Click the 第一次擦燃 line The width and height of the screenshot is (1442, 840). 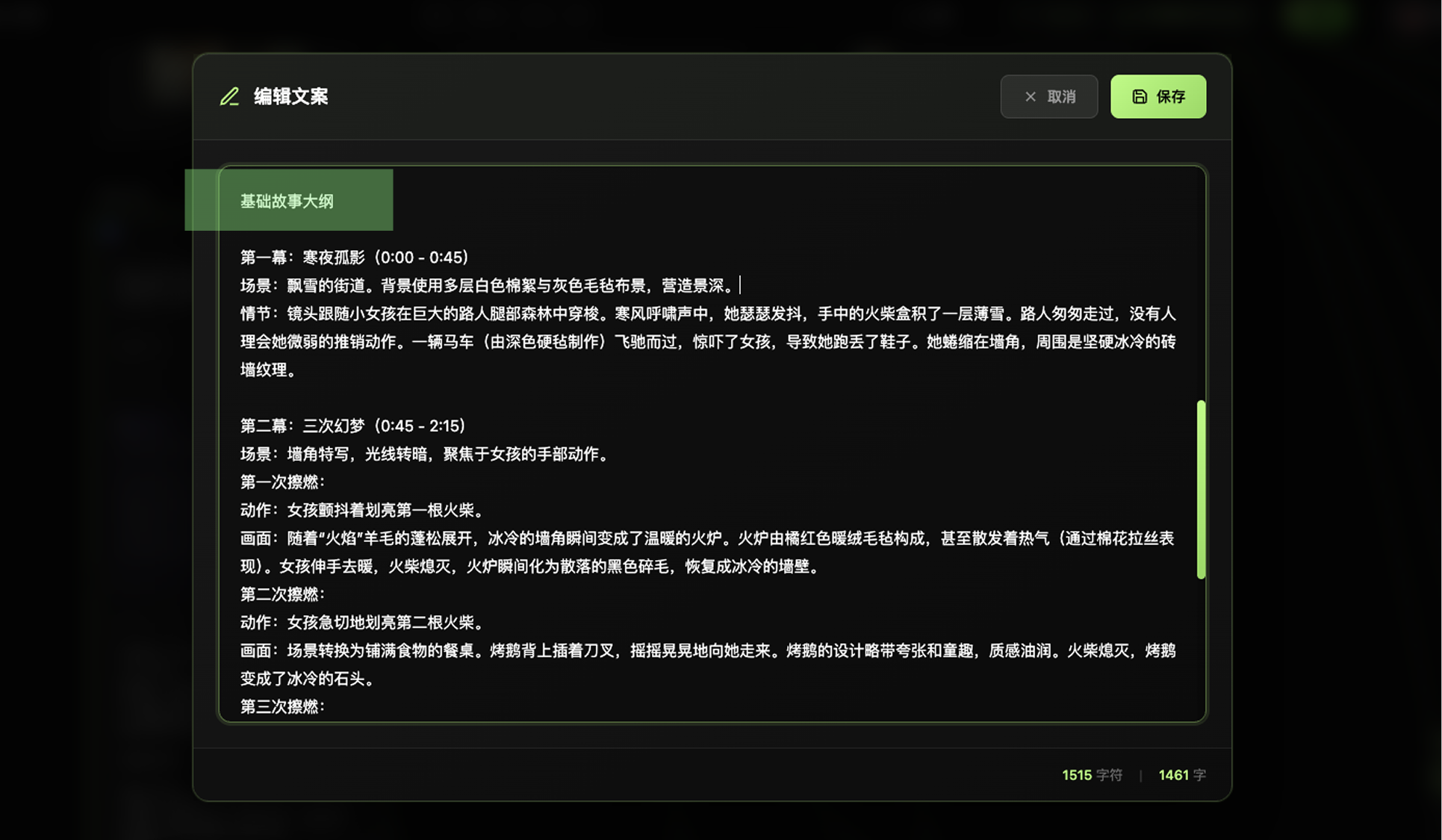pos(282,482)
